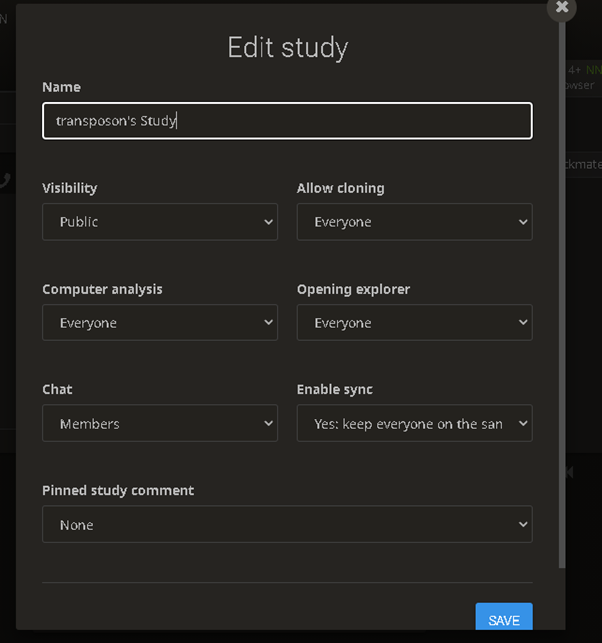Screen dimensions: 602x643
Task: Open the Opening explorer dropdown
Action: point(415,323)
